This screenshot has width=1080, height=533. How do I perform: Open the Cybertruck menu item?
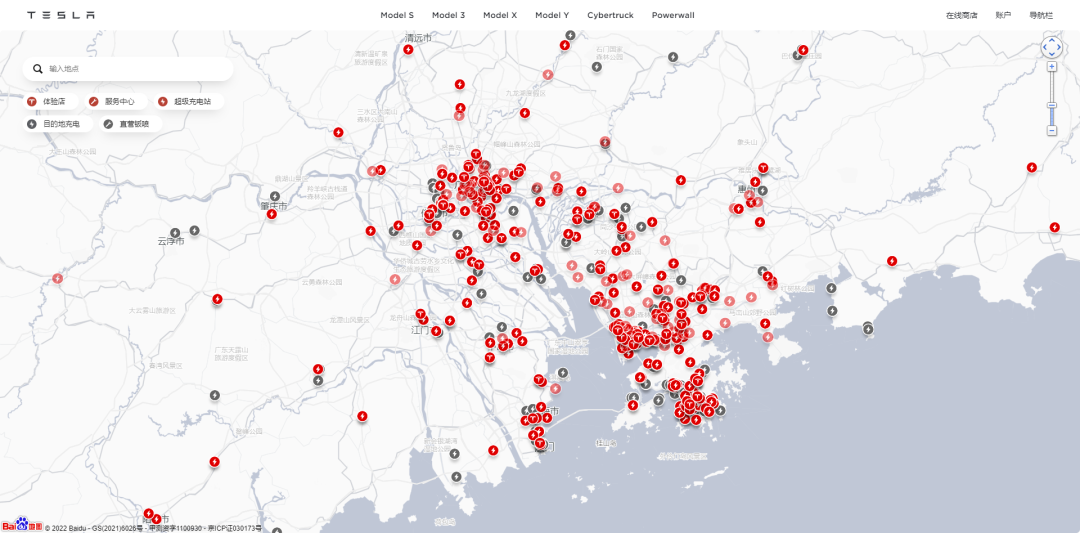(610, 15)
